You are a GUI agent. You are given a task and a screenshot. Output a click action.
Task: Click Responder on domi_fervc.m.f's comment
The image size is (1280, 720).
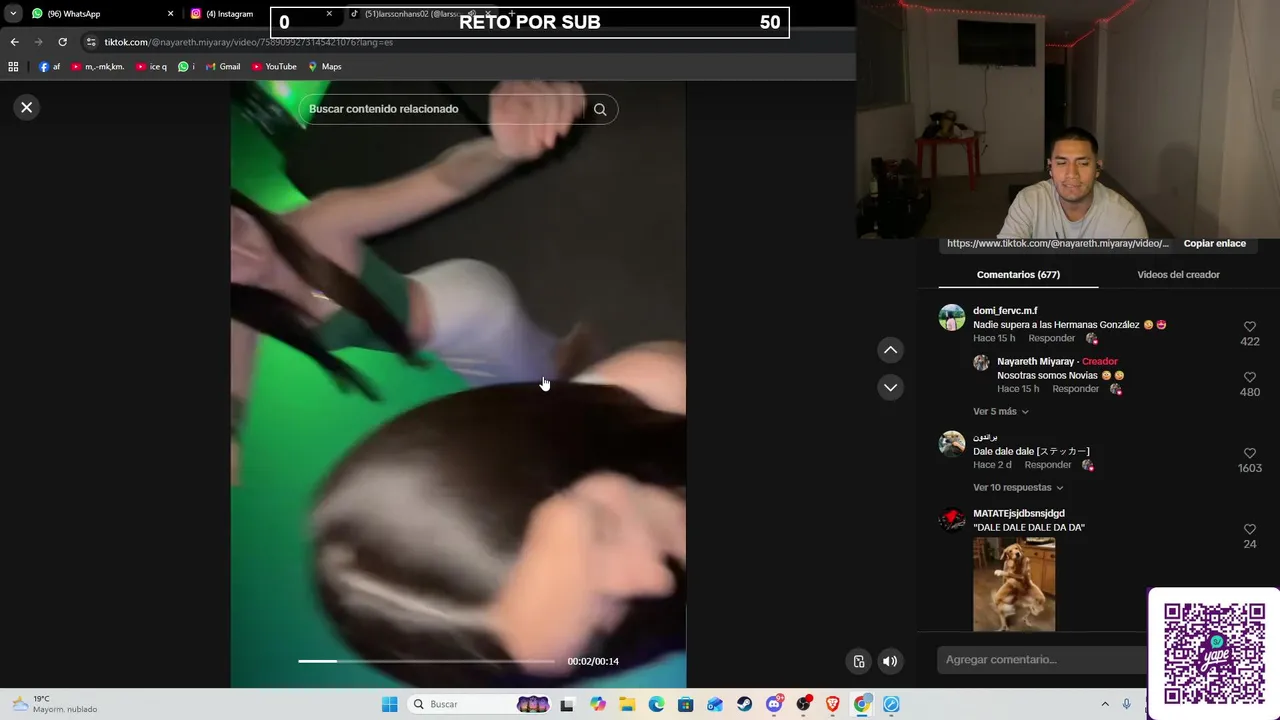coord(1052,338)
